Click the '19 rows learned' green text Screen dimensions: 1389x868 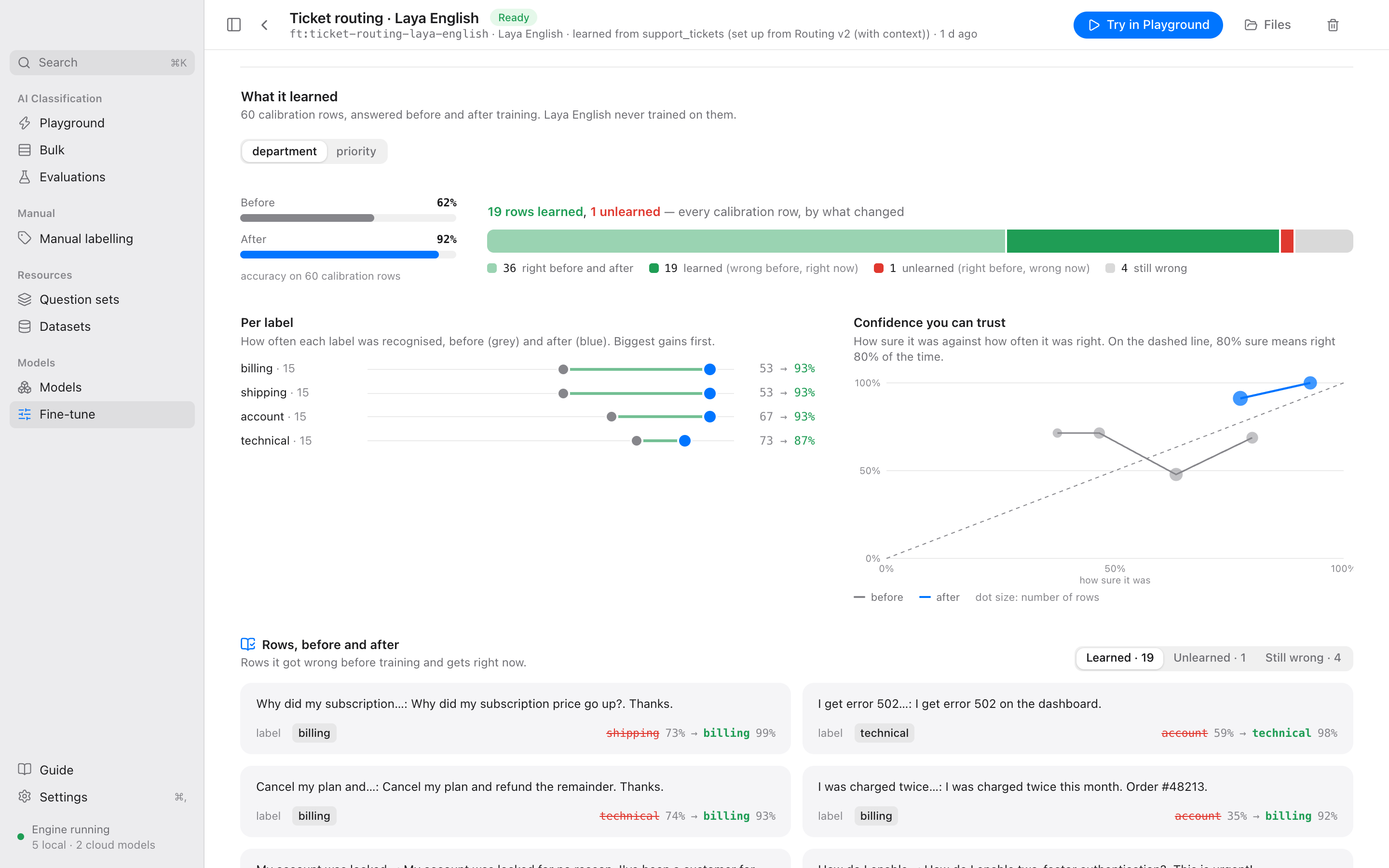(535, 211)
